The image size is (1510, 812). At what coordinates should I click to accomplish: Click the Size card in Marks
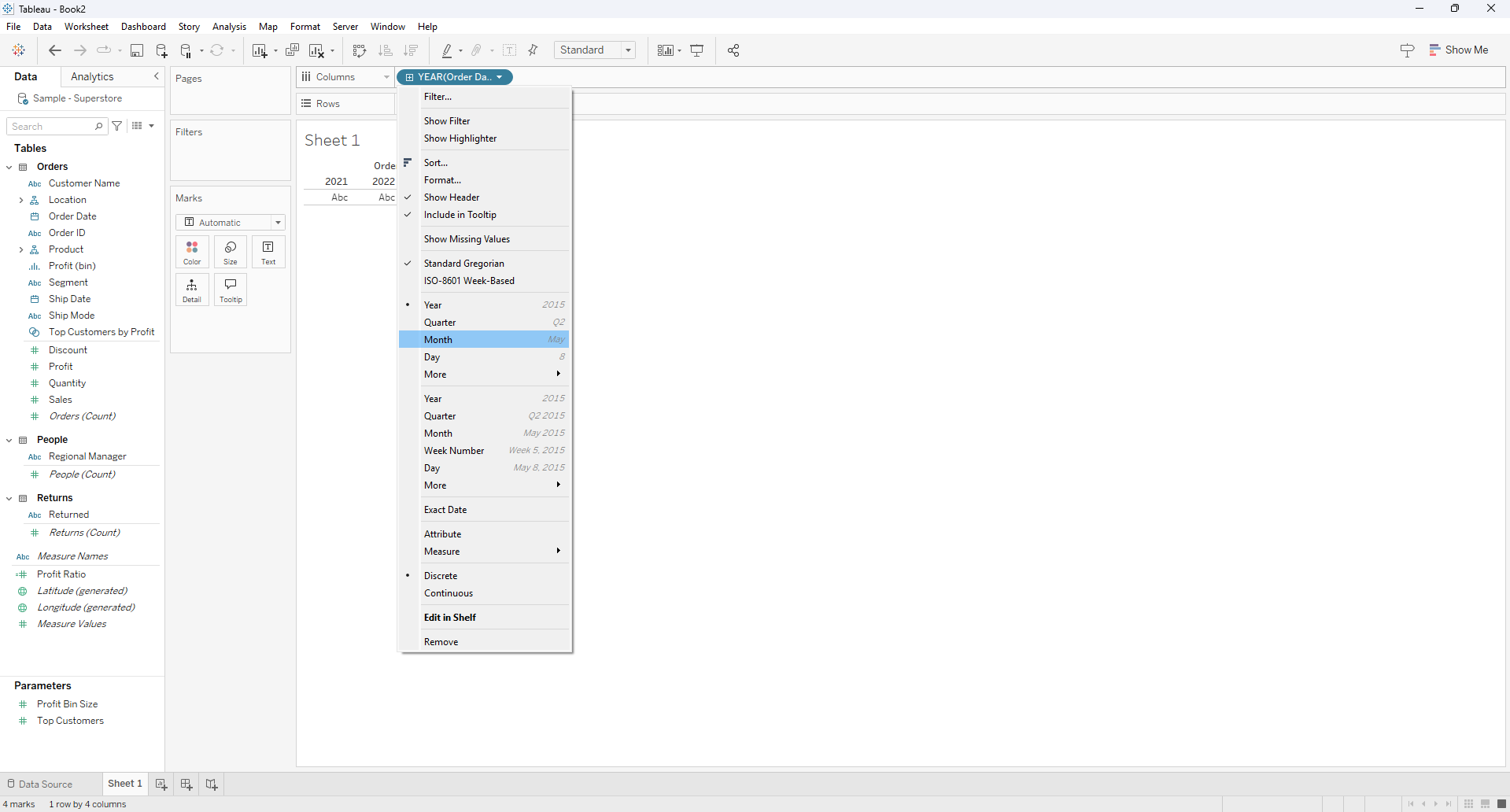coord(231,252)
